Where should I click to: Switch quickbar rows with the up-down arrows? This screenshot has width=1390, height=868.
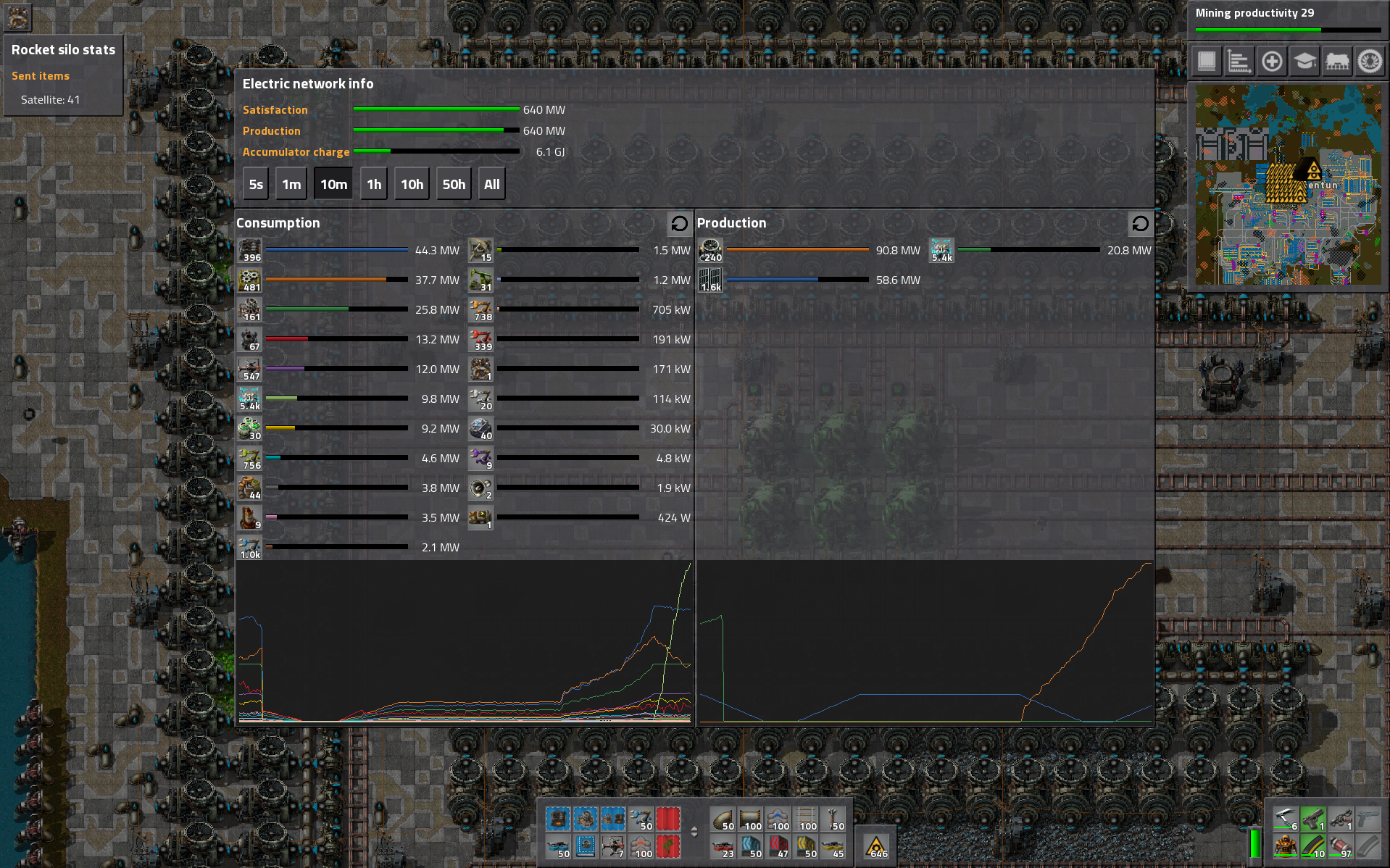(x=694, y=832)
